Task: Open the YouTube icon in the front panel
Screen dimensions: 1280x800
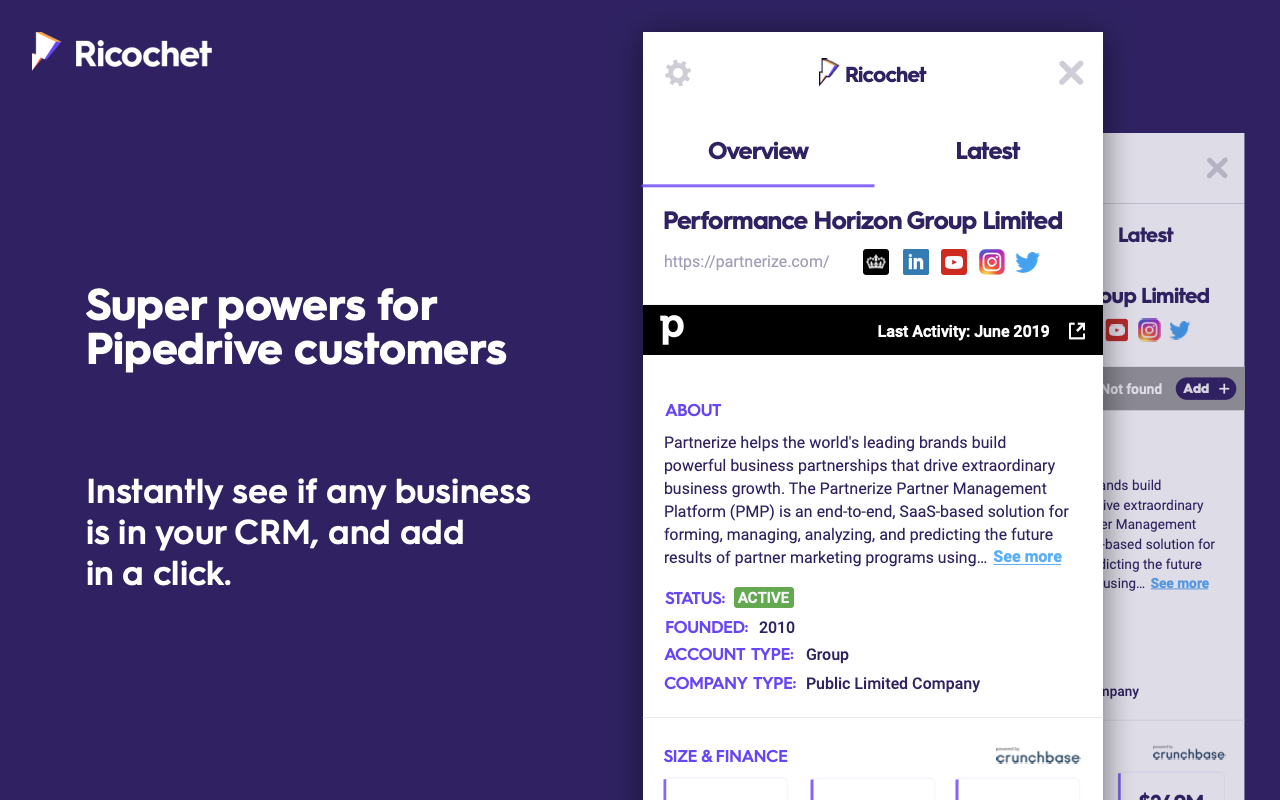Action: pos(954,262)
